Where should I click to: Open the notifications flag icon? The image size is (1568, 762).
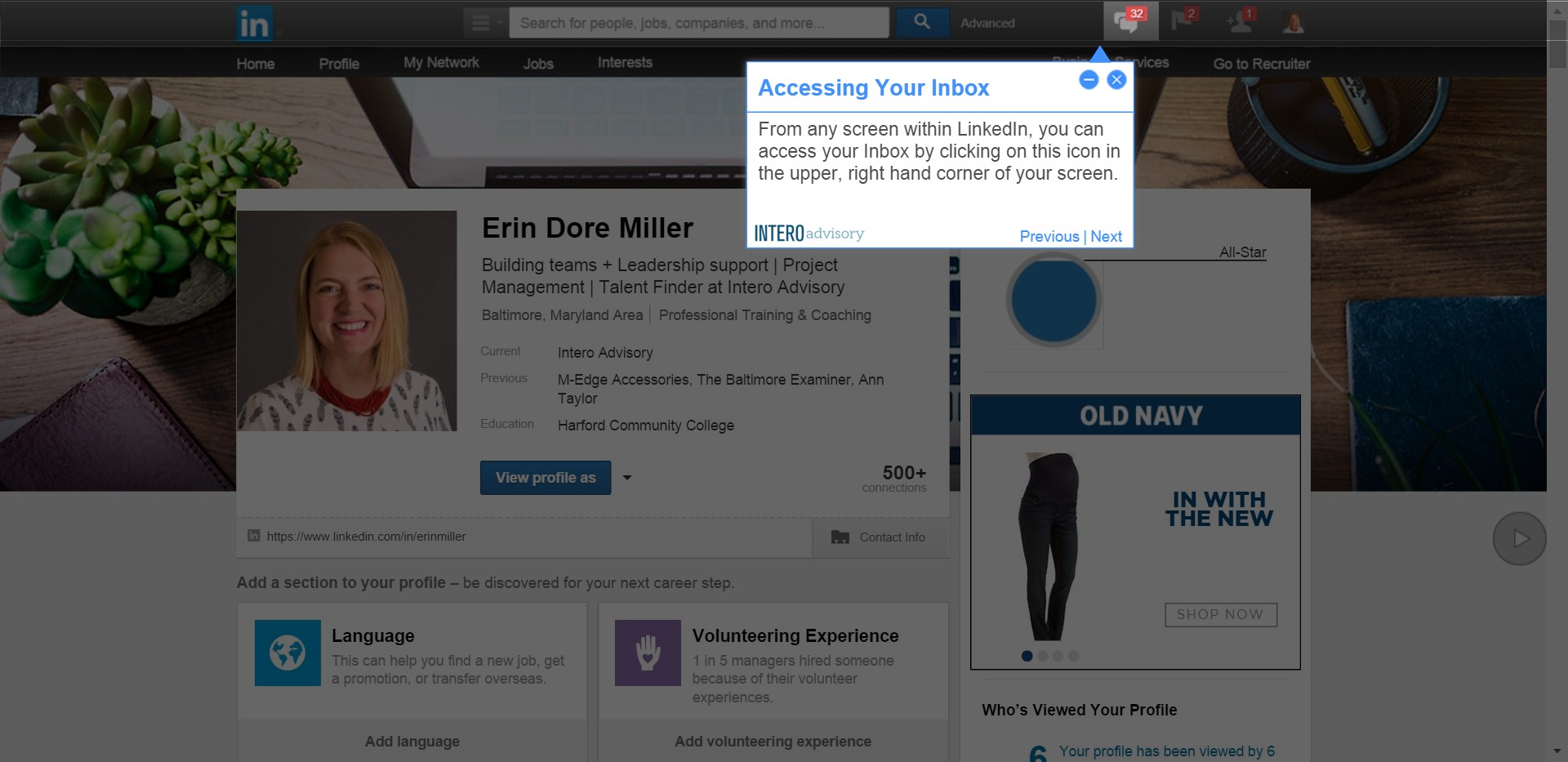click(x=1183, y=20)
